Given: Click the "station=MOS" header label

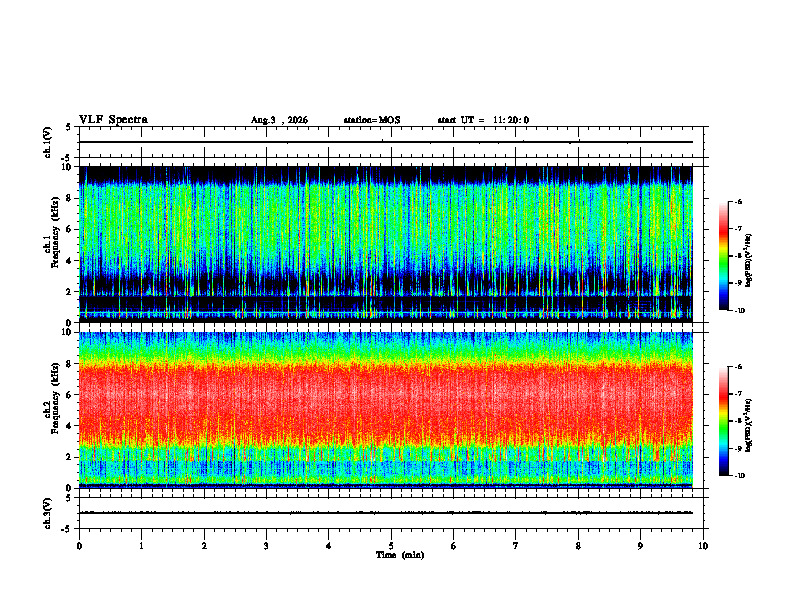Looking at the screenshot, I should tap(372, 120).
